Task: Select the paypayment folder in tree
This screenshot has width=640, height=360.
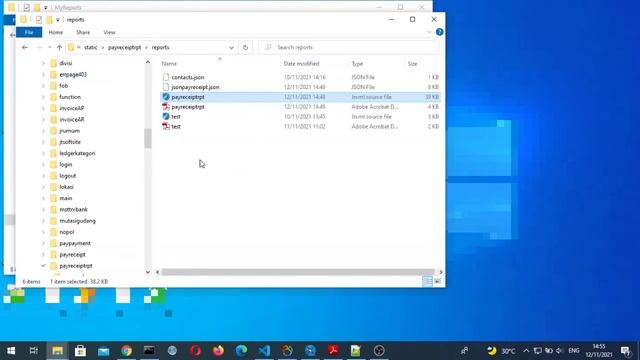Action: coord(75,243)
